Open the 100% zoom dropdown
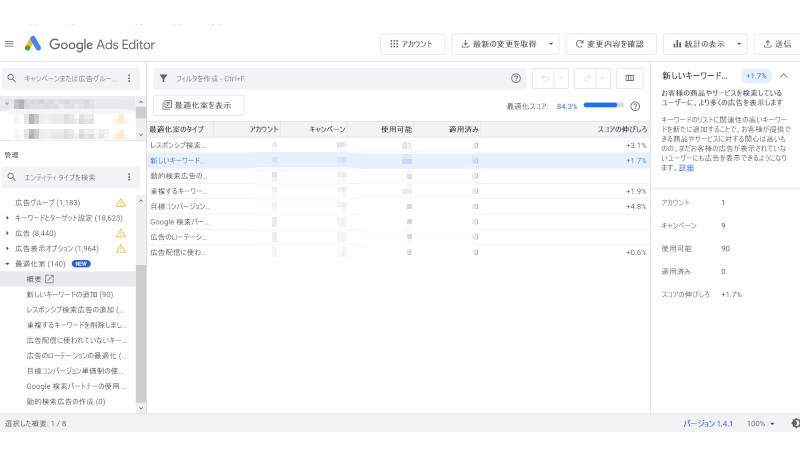This screenshot has width=800, height=450. (761, 423)
